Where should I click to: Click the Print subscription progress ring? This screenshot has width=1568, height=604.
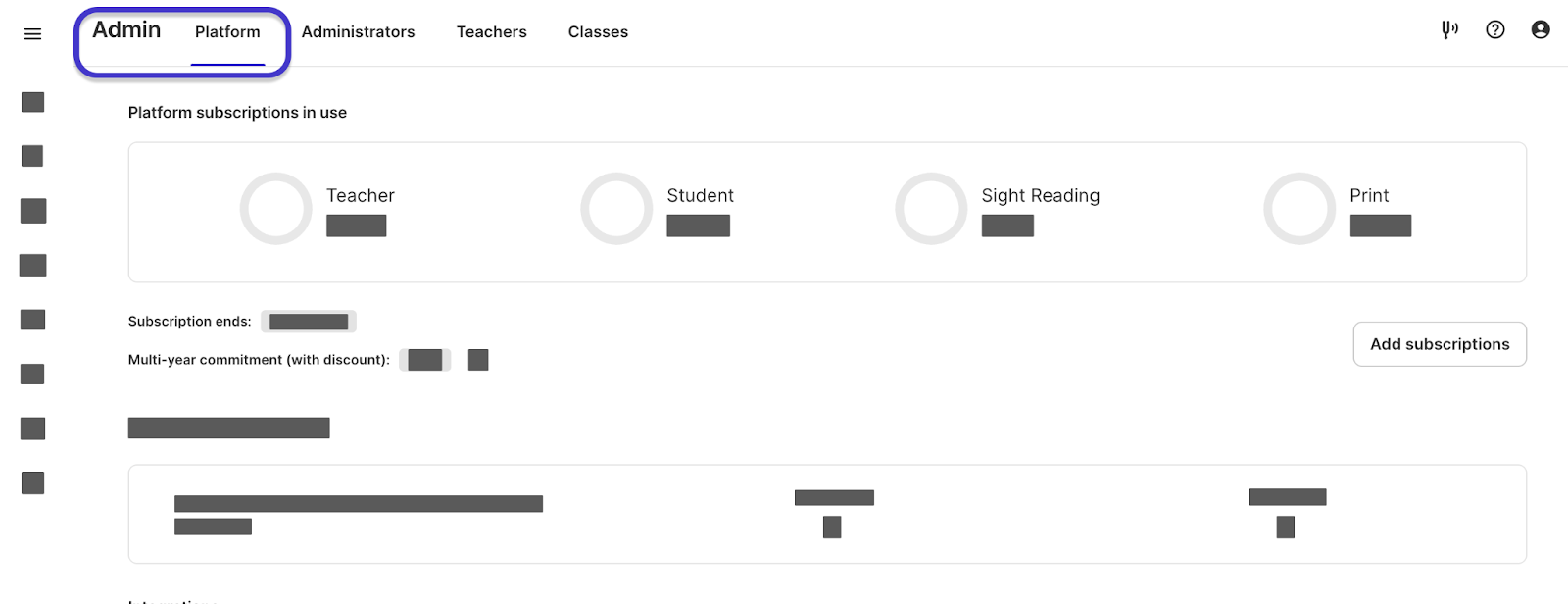pyautogui.click(x=1299, y=208)
